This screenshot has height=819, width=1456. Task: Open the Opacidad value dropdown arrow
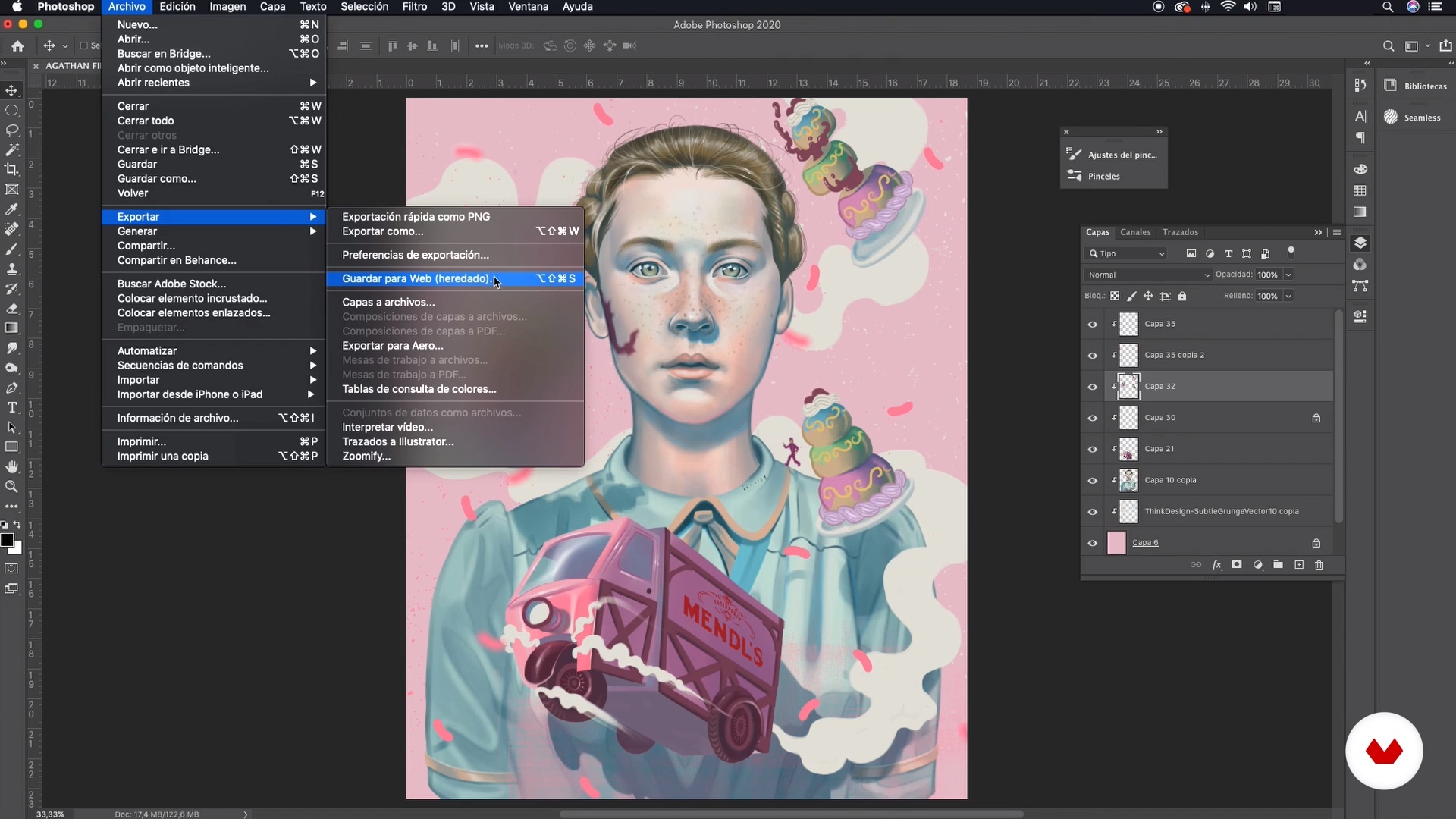pos(1288,275)
